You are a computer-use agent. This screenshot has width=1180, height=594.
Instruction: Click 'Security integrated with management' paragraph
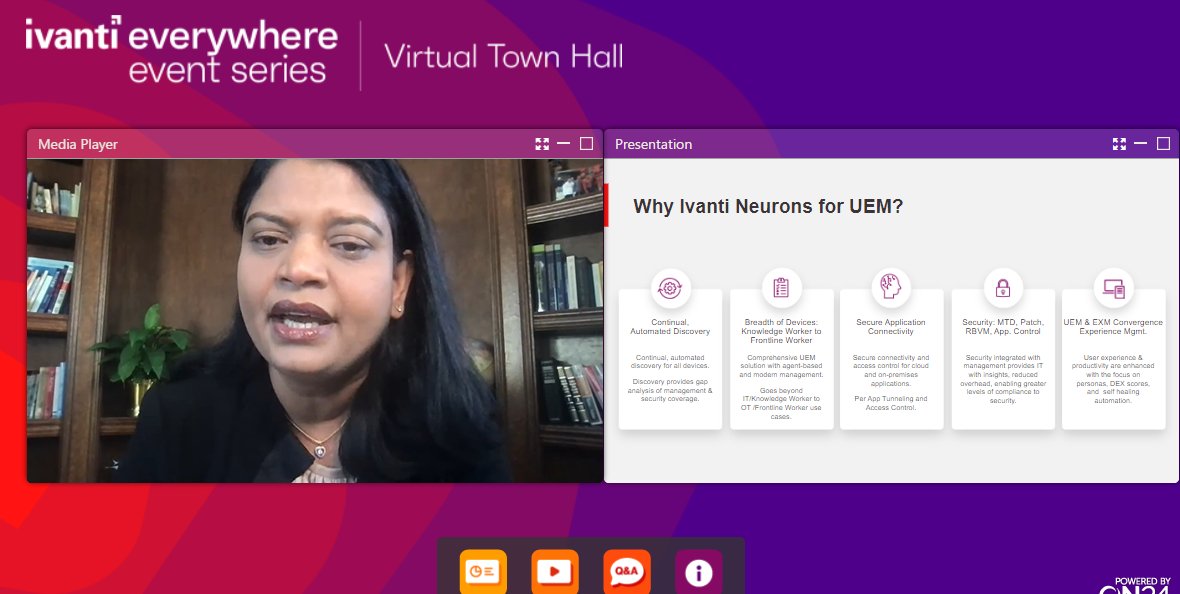pyautogui.click(x=1003, y=379)
